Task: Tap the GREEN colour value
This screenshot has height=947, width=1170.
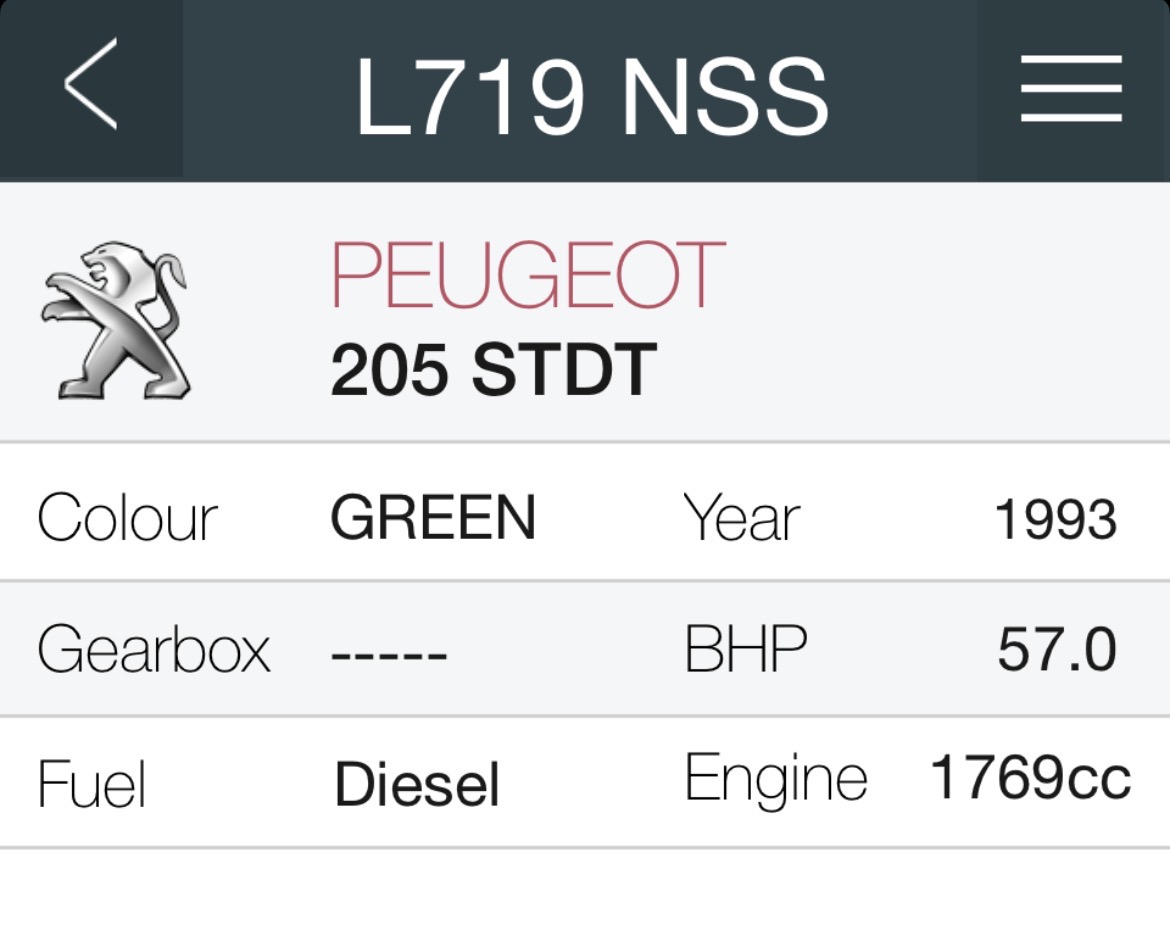Action: [433, 518]
